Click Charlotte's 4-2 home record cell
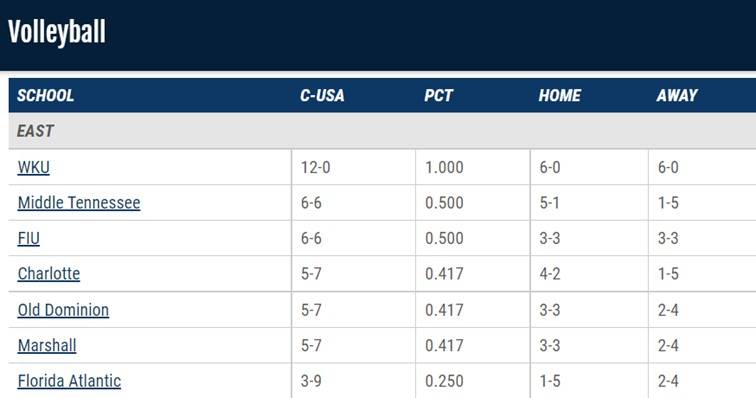The height and width of the screenshot is (398, 756). pyautogui.click(x=589, y=274)
